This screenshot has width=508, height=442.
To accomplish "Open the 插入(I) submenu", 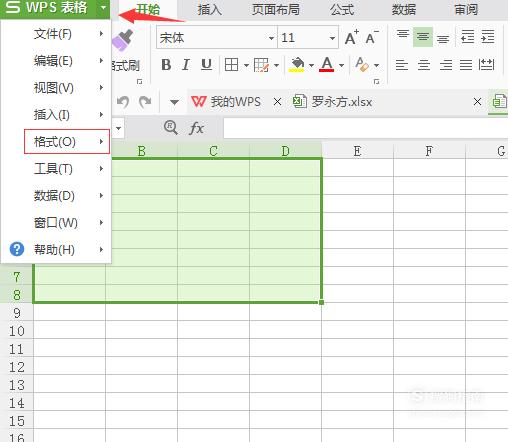I will tap(56, 115).
